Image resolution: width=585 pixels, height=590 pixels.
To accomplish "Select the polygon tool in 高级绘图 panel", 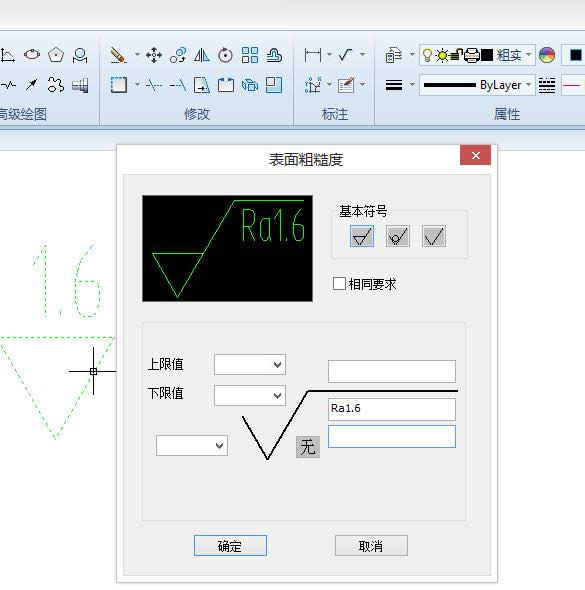I will (56, 55).
